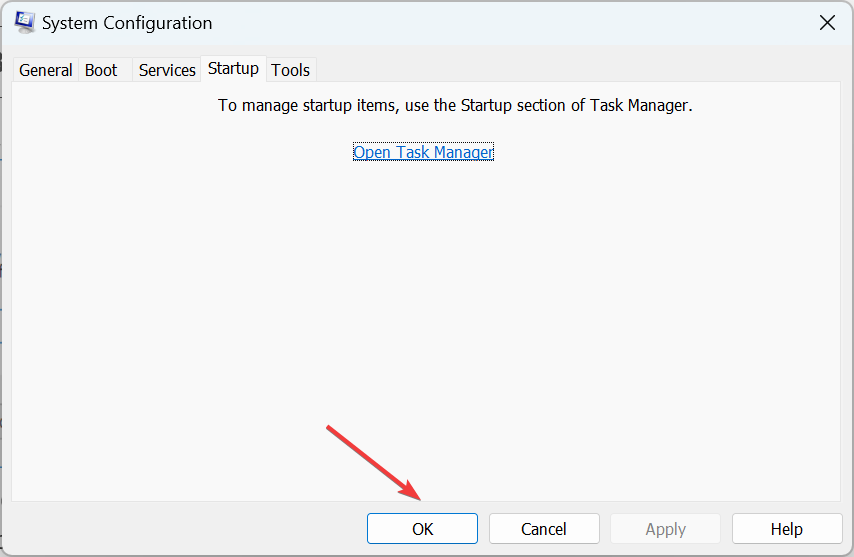Screen dimensions: 854x557
Task: Open Help for System Configuration
Action: [787, 529]
